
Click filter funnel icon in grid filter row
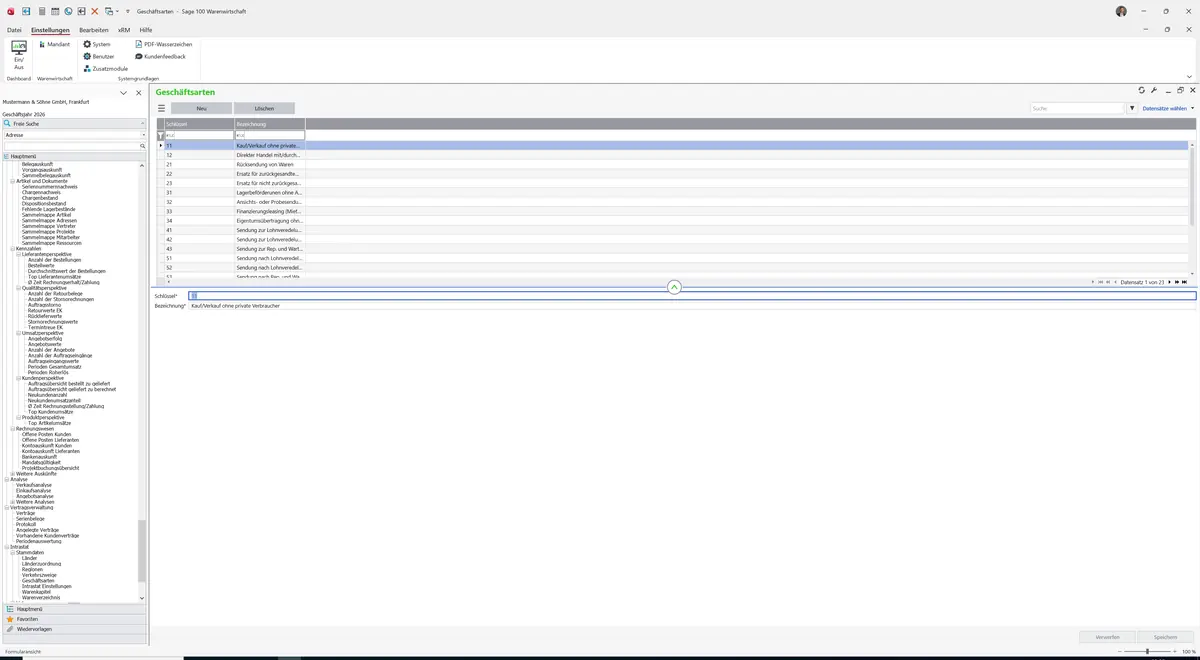[160, 135]
